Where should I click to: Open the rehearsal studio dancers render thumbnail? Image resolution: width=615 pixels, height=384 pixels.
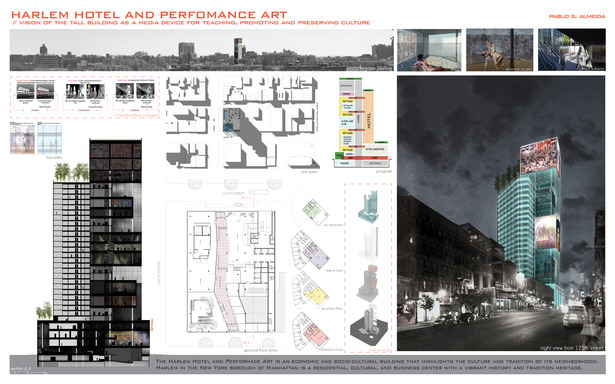499,50
